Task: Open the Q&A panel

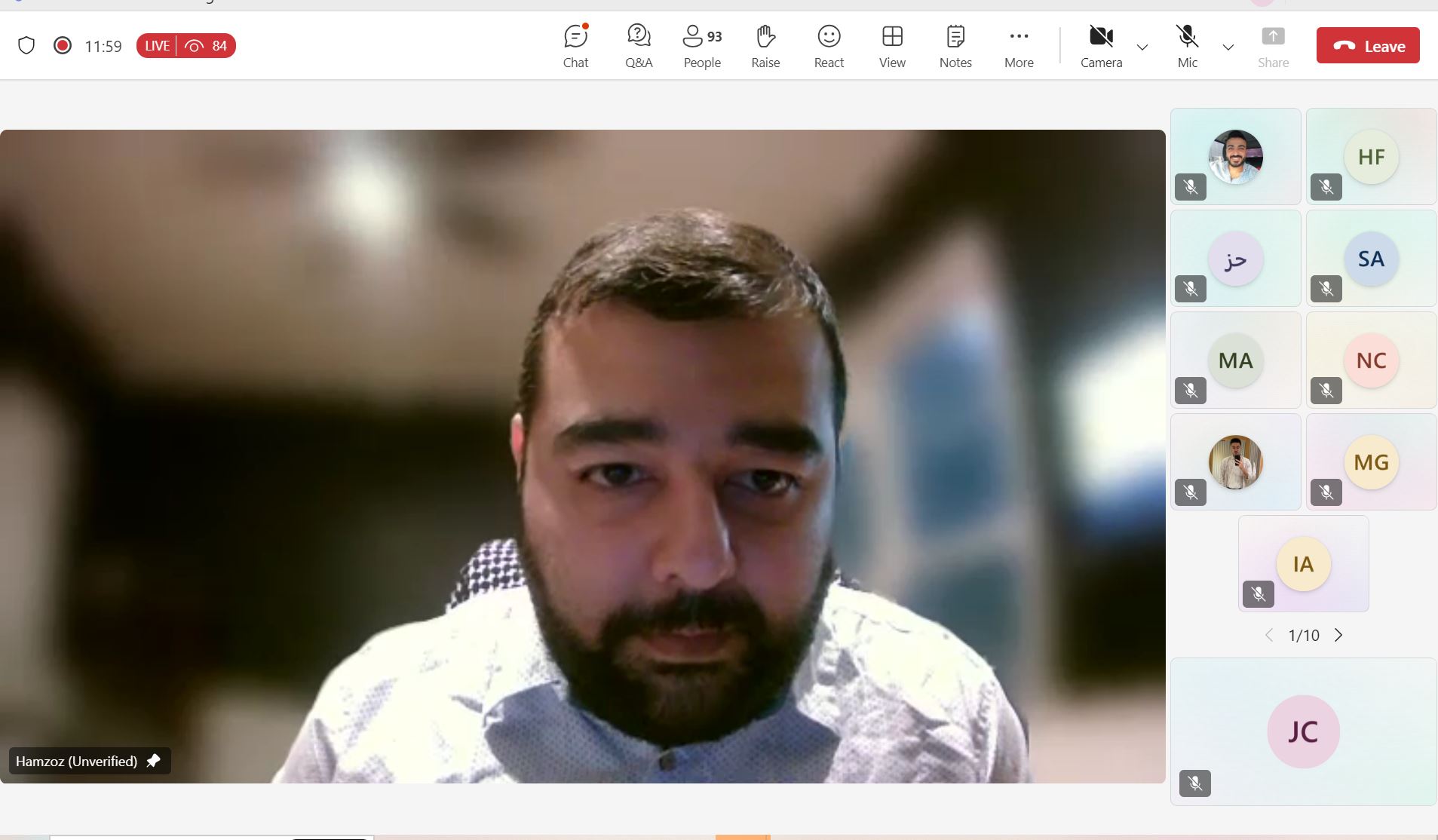Action: 639,46
